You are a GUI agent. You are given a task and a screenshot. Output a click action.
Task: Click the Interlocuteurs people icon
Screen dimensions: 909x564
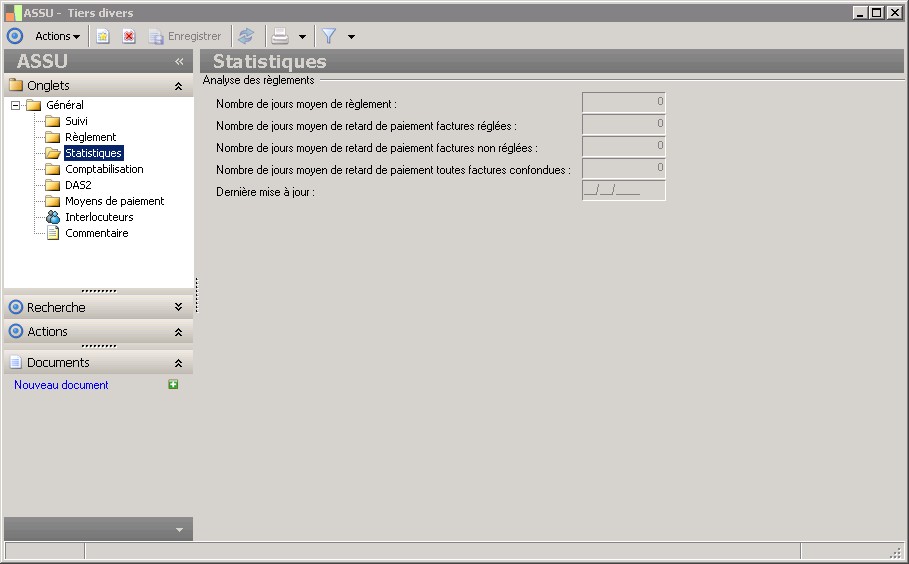(53, 217)
